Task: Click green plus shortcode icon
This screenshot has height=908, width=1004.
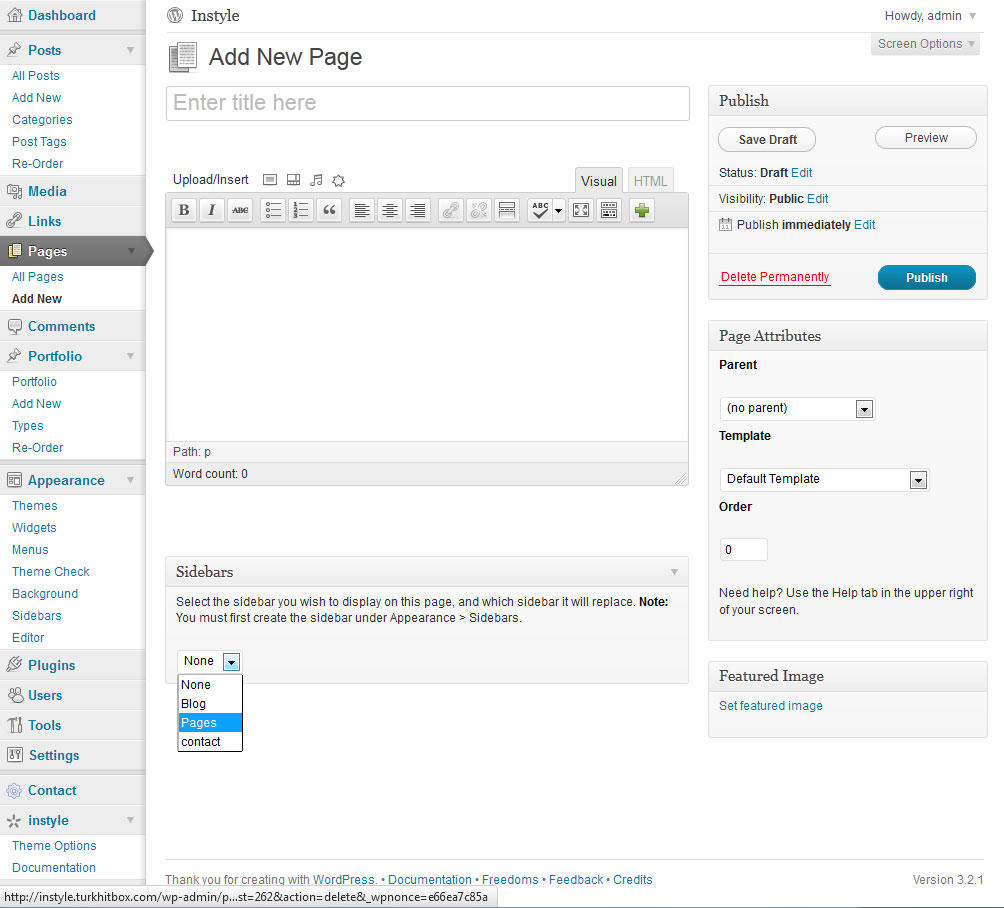Action: click(x=642, y=210)
